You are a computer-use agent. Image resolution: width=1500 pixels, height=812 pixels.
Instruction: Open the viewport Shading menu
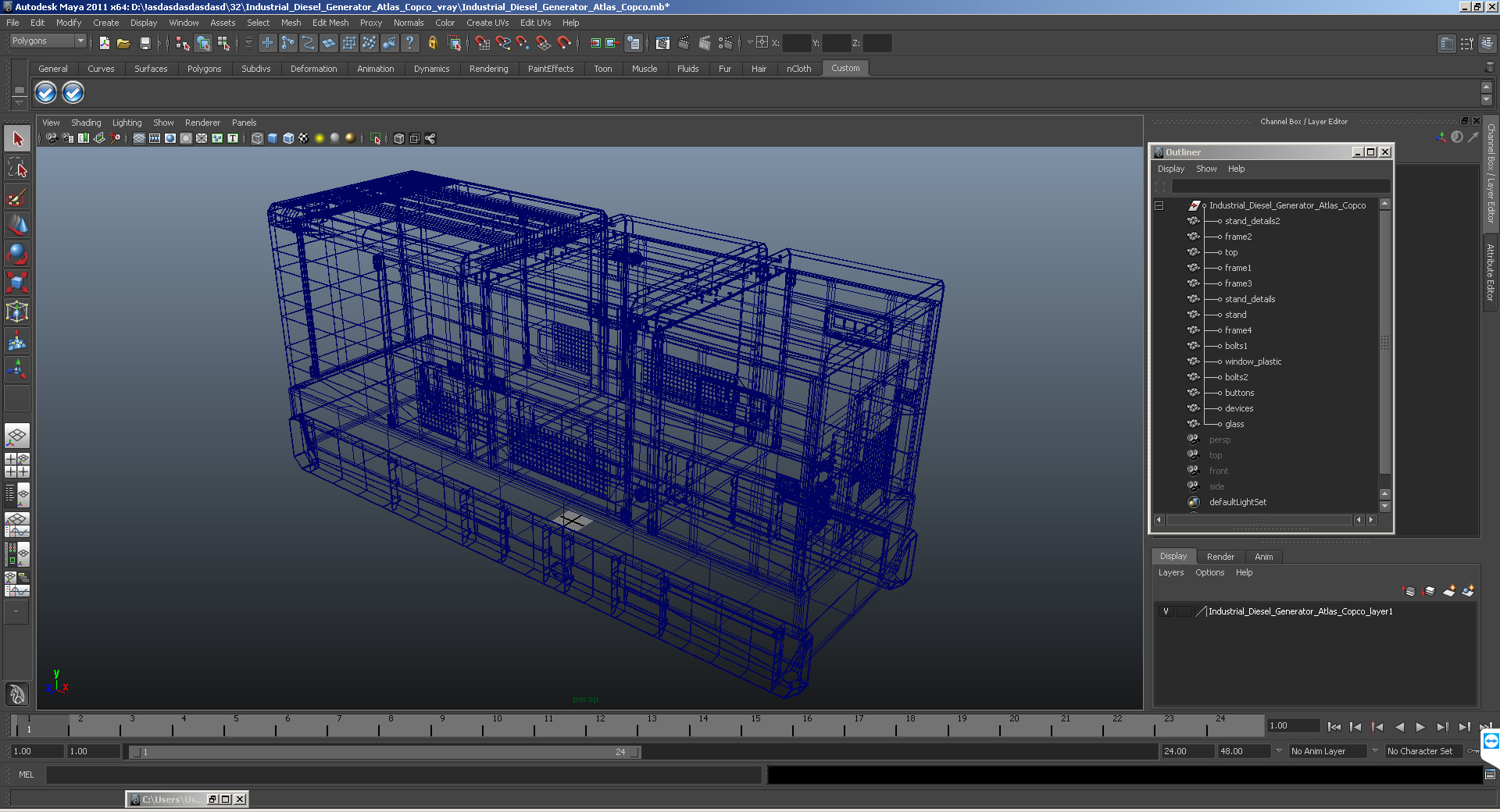point(86,123)
